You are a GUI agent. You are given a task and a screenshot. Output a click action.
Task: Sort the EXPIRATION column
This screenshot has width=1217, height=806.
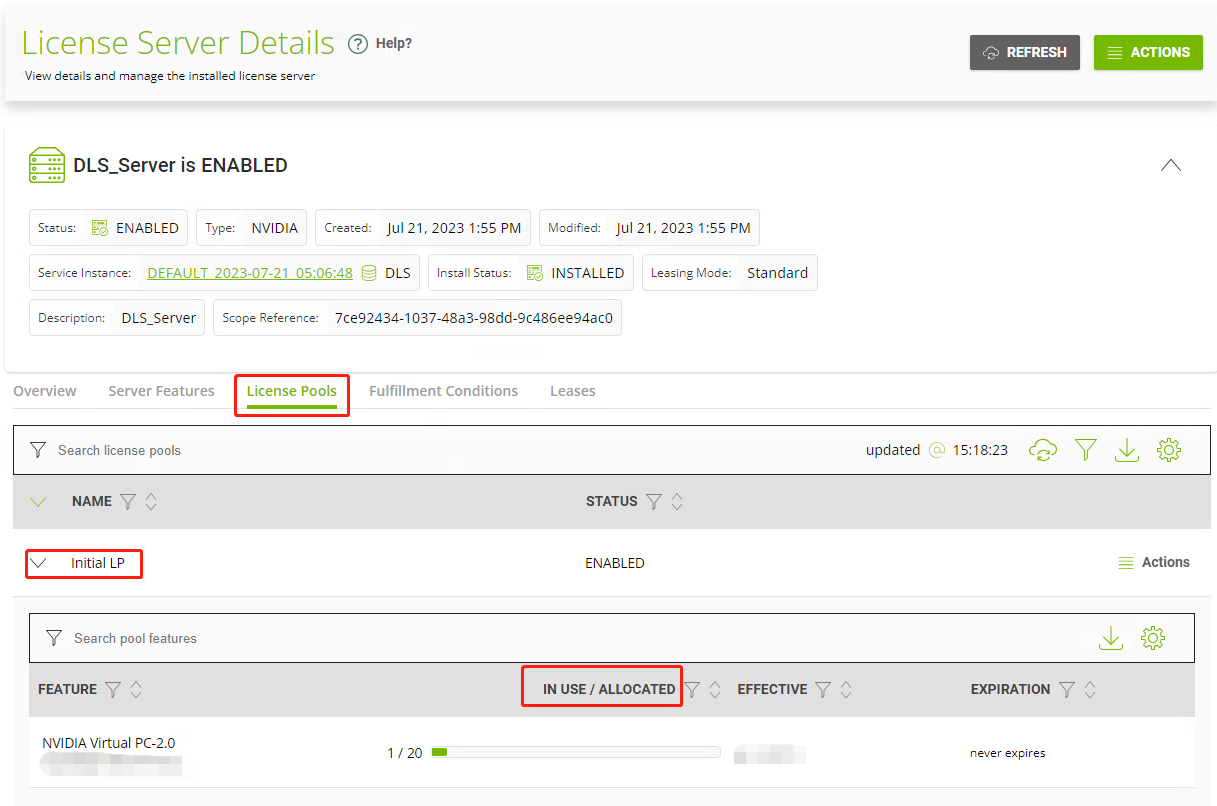click(1090, 690)
